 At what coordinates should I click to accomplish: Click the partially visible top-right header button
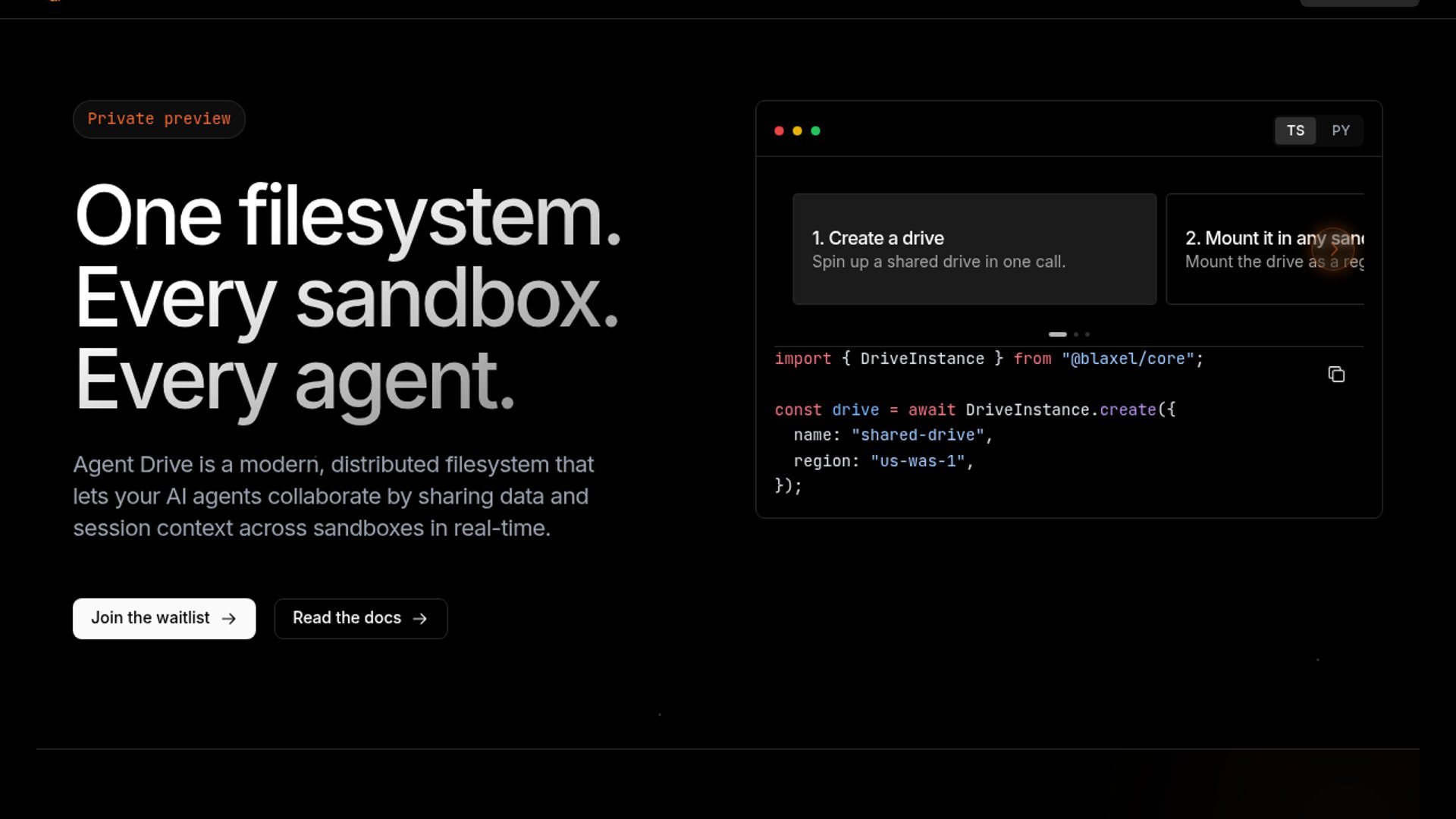[1360, 2]
